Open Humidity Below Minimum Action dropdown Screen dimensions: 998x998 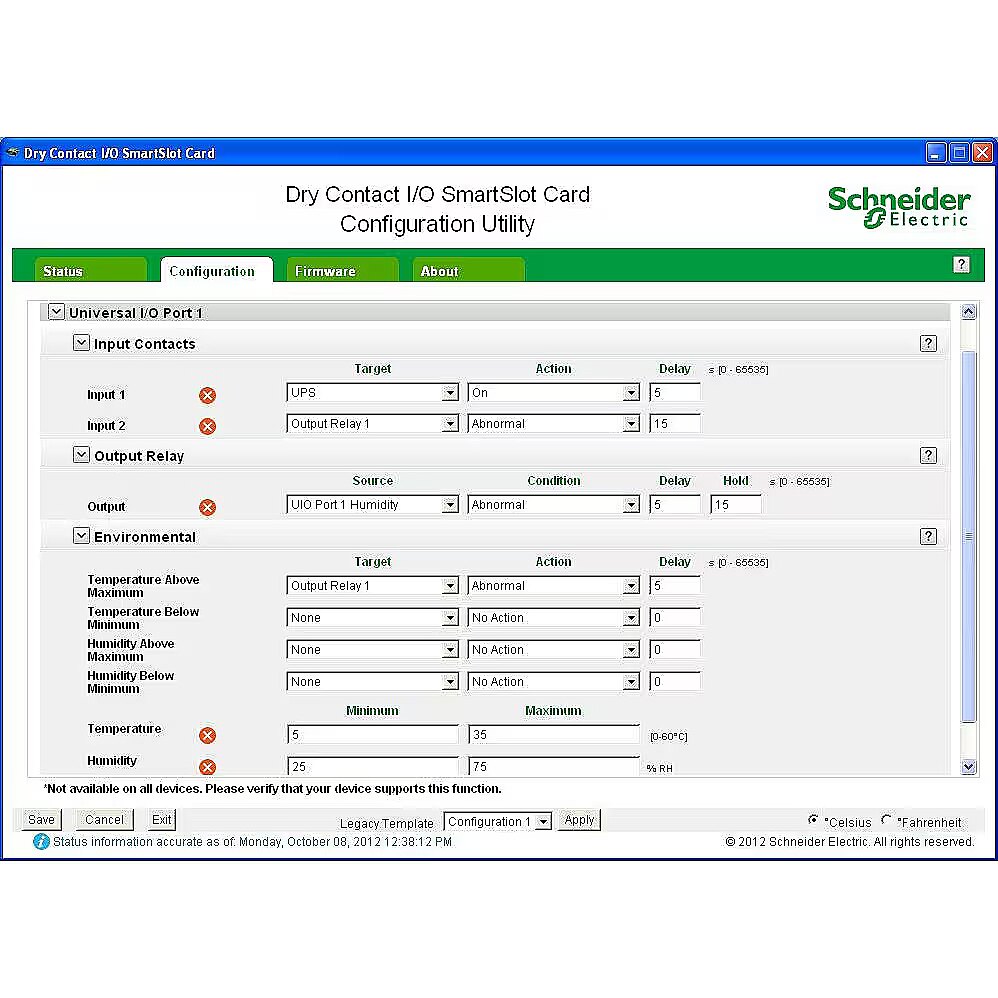(x=553, y=682)
